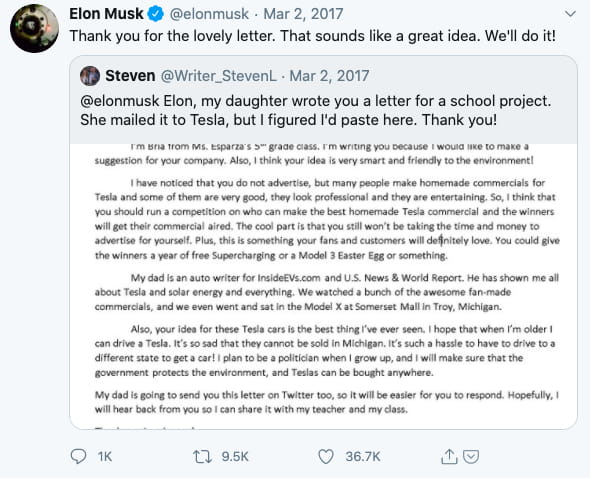
Task: Click the quoted tweet's Mar 2, 2017 date
Action: coord(329,76)
